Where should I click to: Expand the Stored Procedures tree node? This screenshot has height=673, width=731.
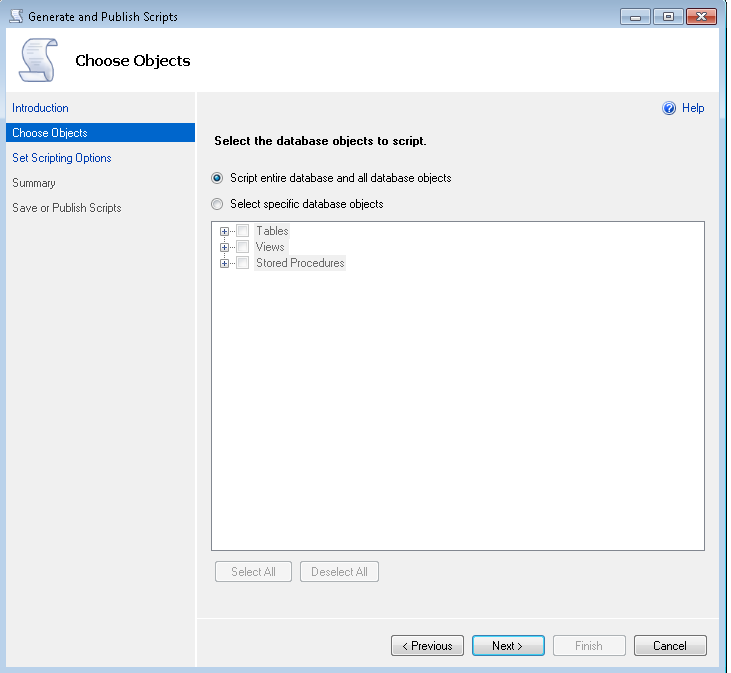click(x=224, y=263)
